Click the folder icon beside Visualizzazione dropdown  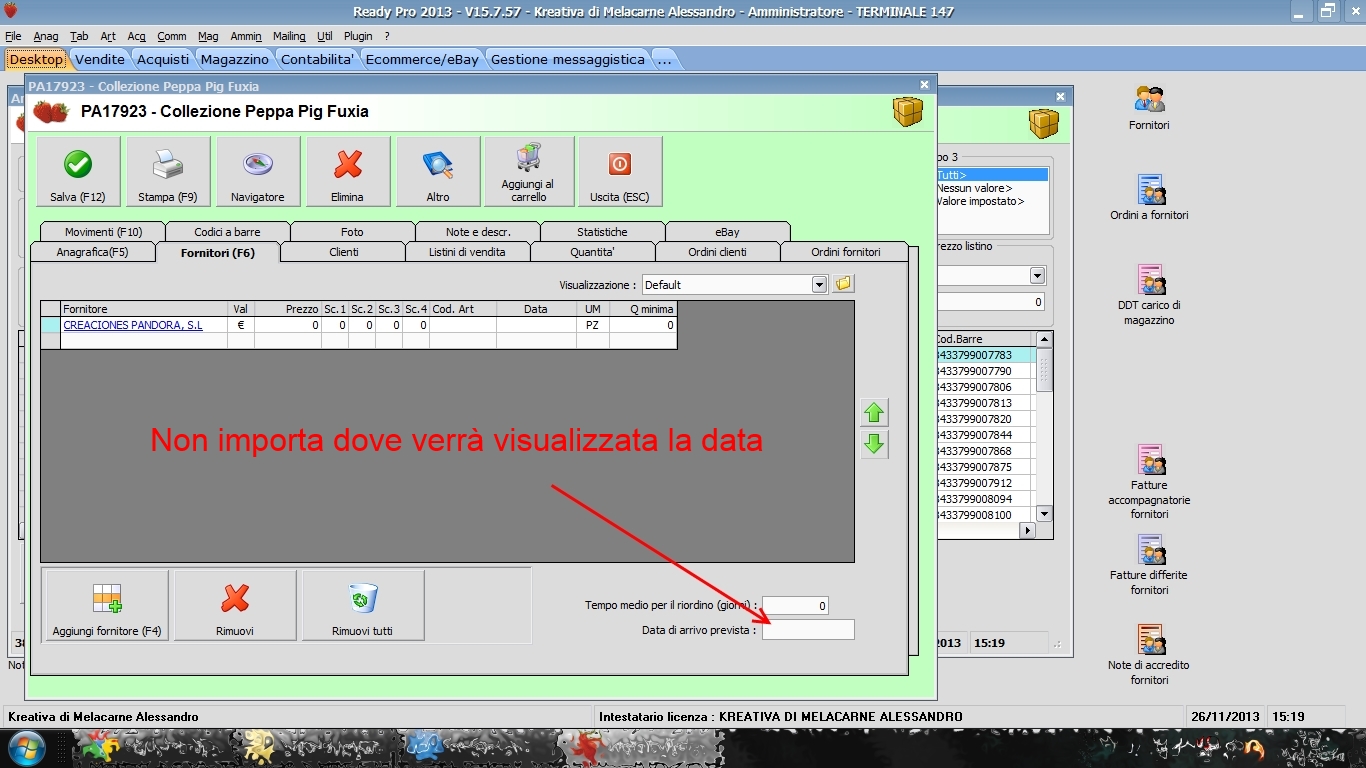[843, 284]
